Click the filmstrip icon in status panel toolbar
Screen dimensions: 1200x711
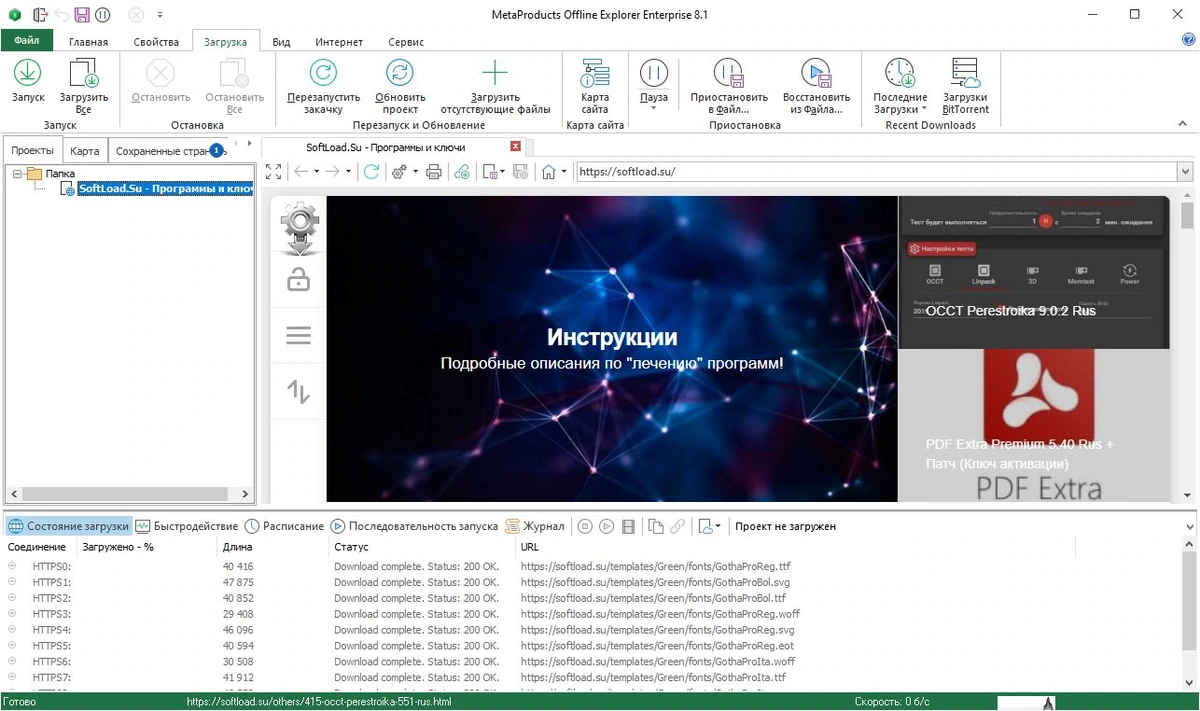pyautogui.click(x=628, y=526)
